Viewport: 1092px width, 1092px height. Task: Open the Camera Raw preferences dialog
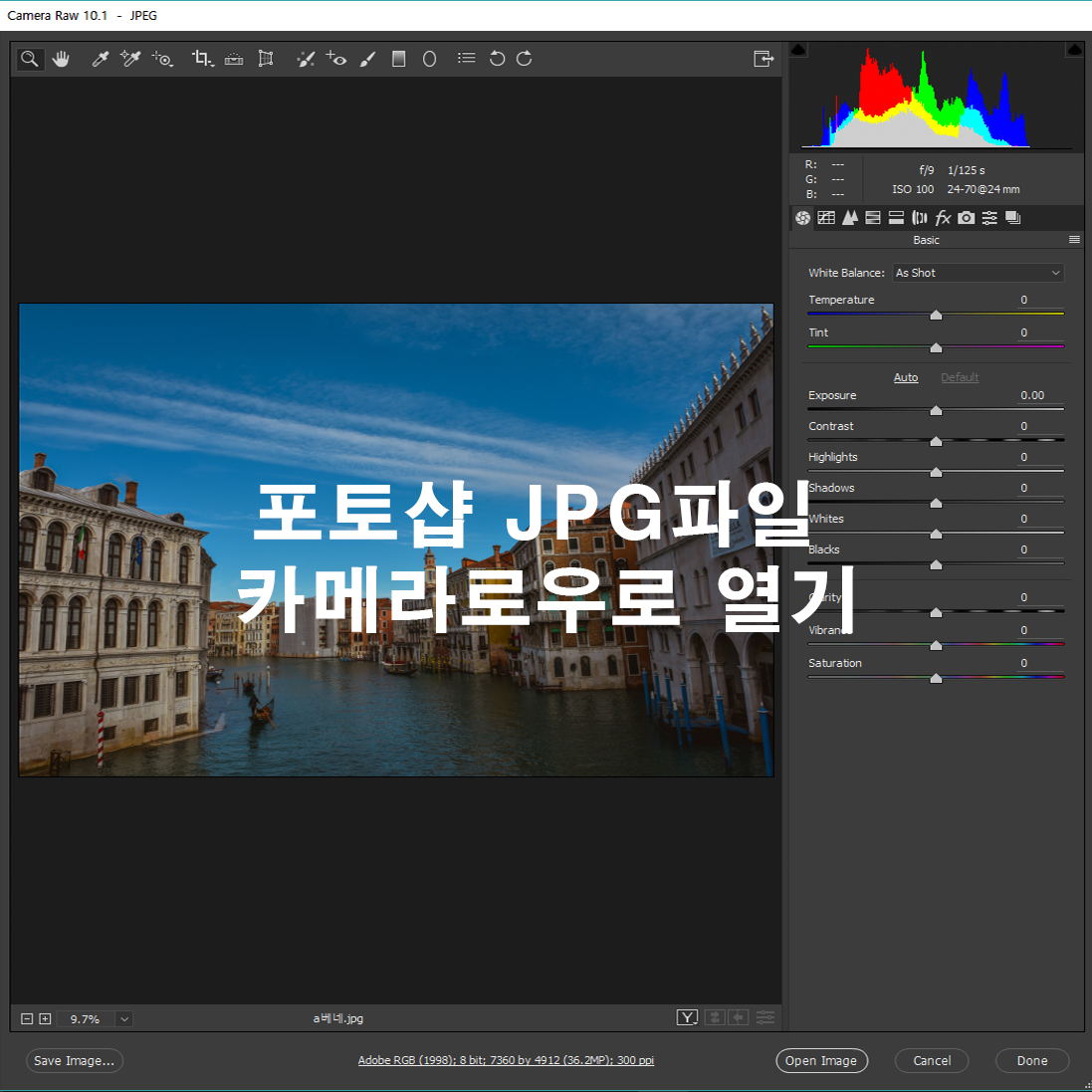point(467,59)
